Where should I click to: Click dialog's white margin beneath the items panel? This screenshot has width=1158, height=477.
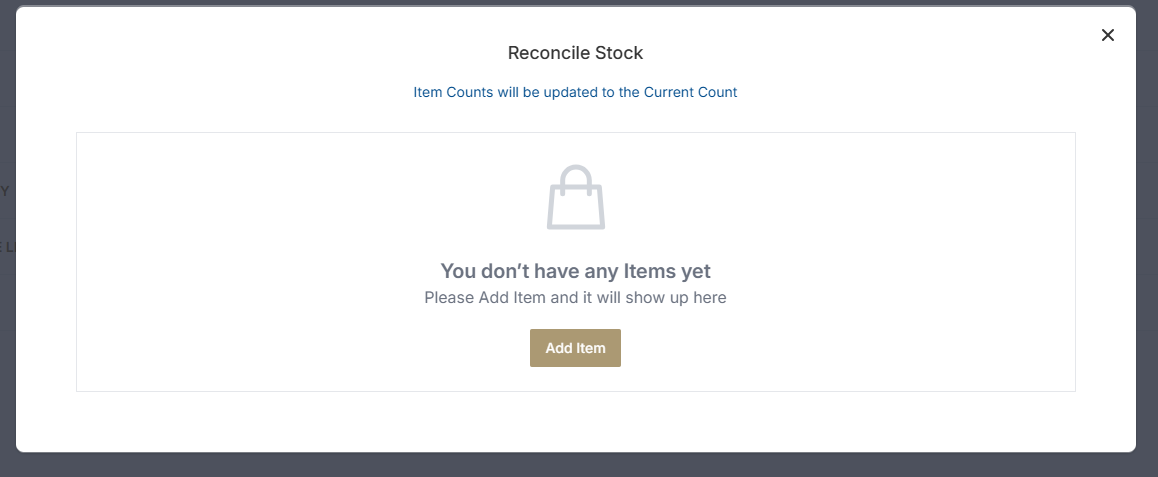coord(575,422)
